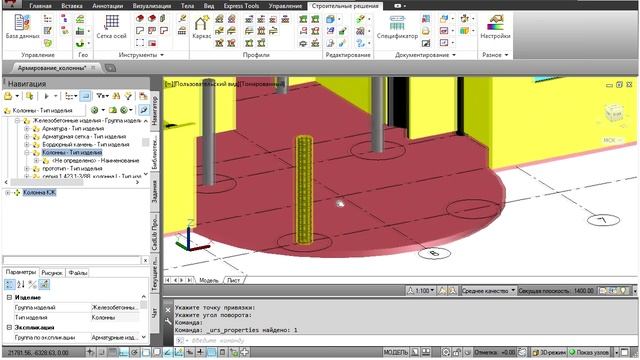Image resolution: width=640 pixels, height=360 pixels.
Task: Click the green curved arrow icon in Гео group
Action: pos(80,42)
